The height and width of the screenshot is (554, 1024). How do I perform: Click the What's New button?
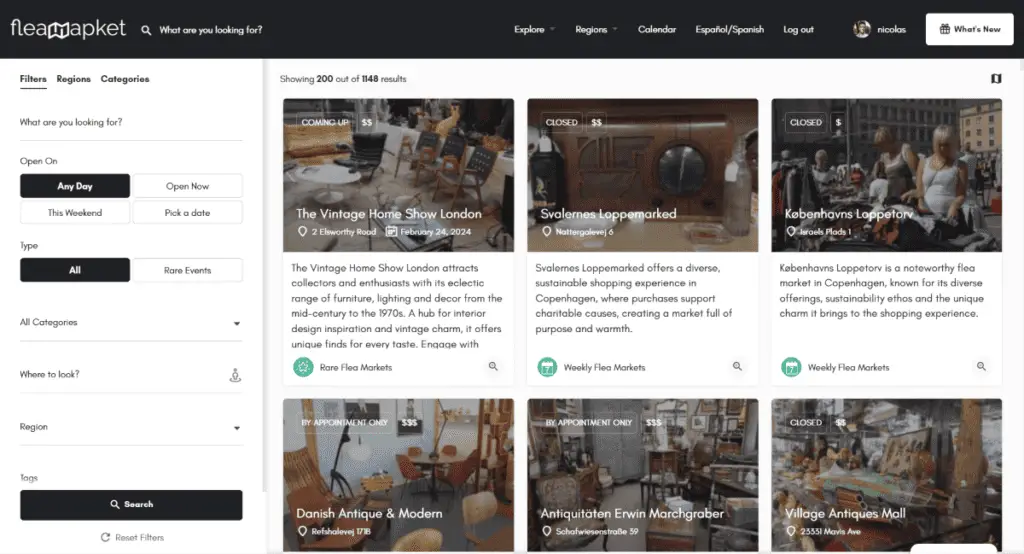tap(969, 29)
